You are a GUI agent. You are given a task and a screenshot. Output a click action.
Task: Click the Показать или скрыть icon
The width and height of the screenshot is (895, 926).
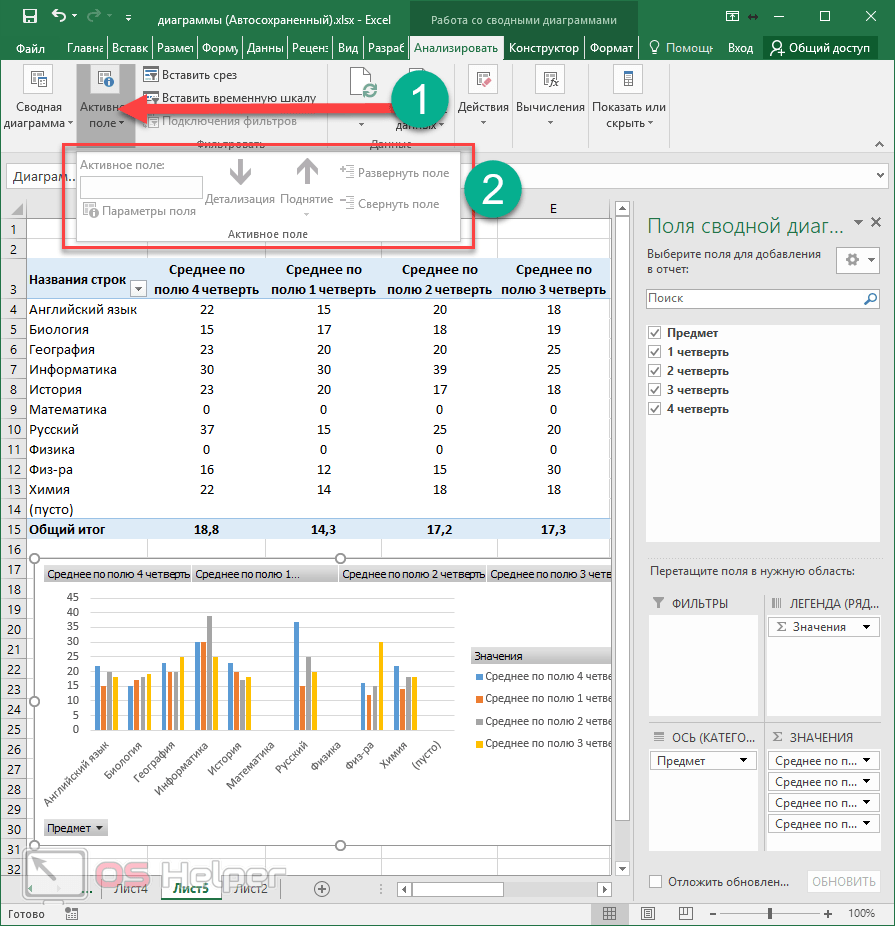click(628, 82)
